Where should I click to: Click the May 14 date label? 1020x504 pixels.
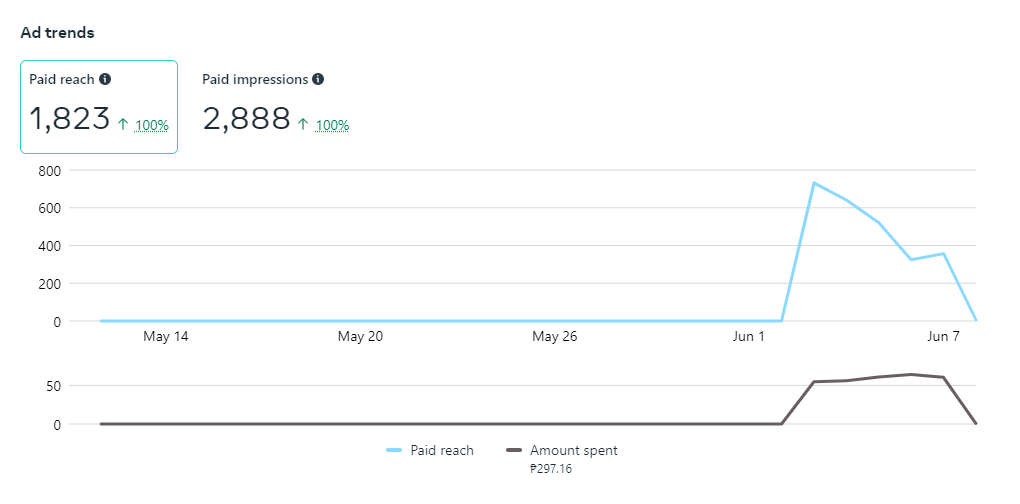pyautogui.click(x=166, y=337)
